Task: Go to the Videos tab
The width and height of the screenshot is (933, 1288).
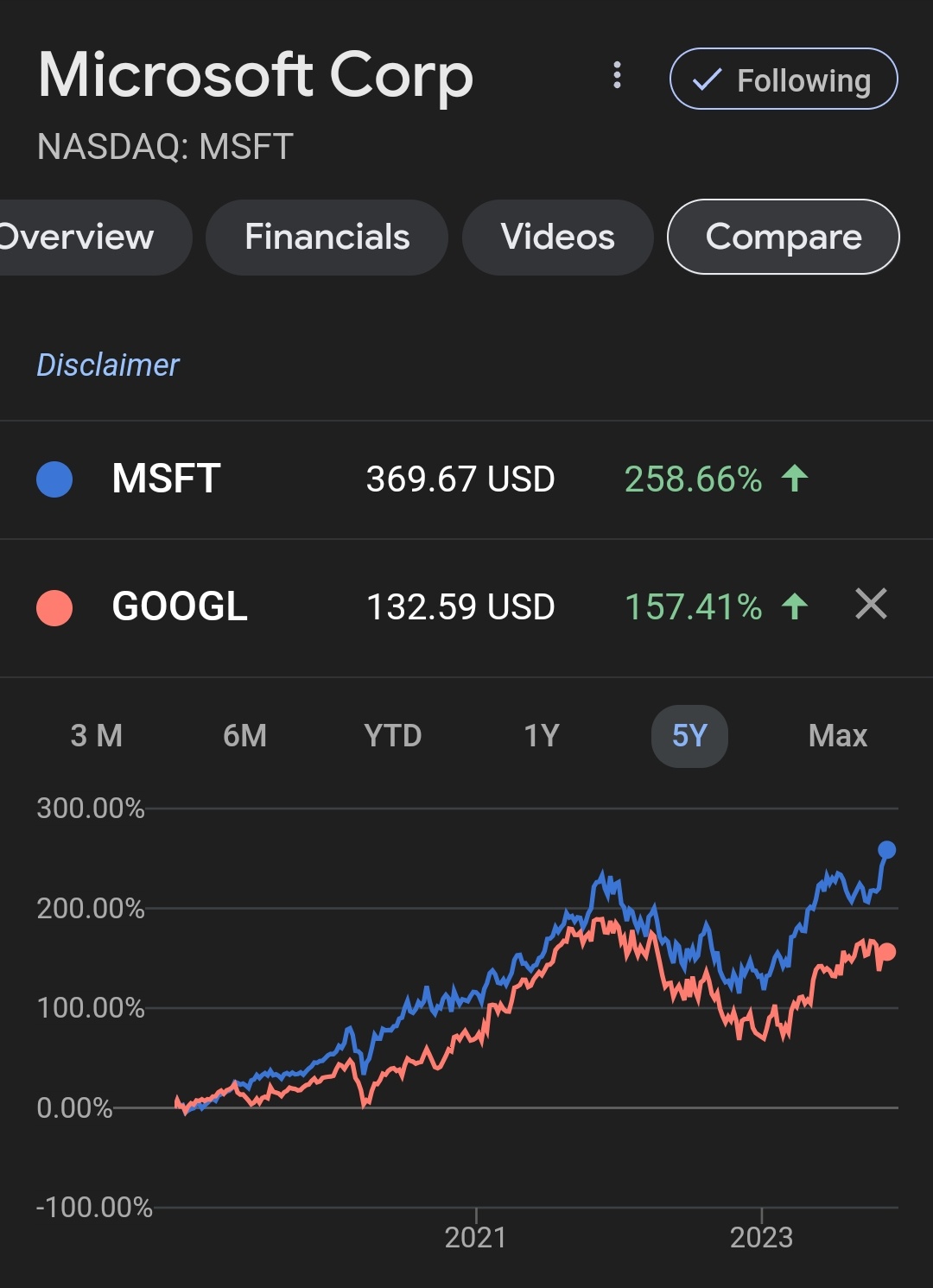Action: tap(557, 238)
